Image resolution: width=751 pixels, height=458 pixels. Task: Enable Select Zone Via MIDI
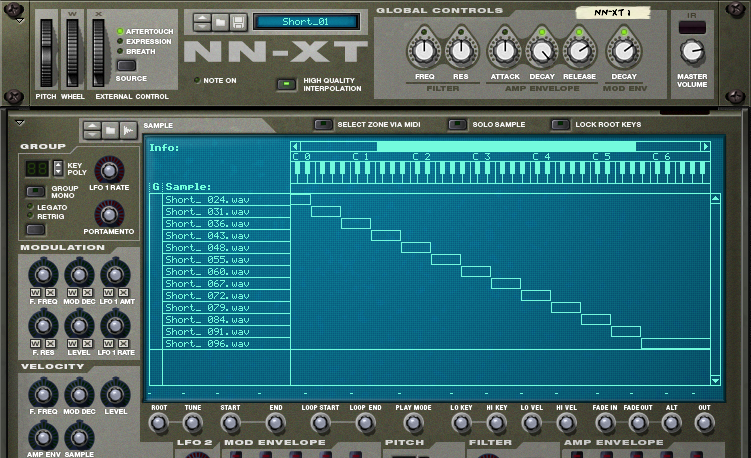coord(323,125)
